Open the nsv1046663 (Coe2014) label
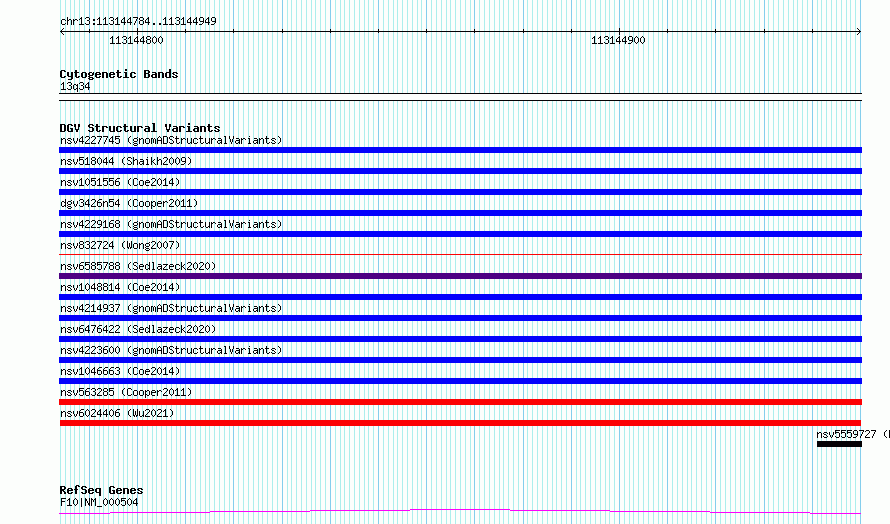This screenshot has width=890, height=524. tap(120, 371)
